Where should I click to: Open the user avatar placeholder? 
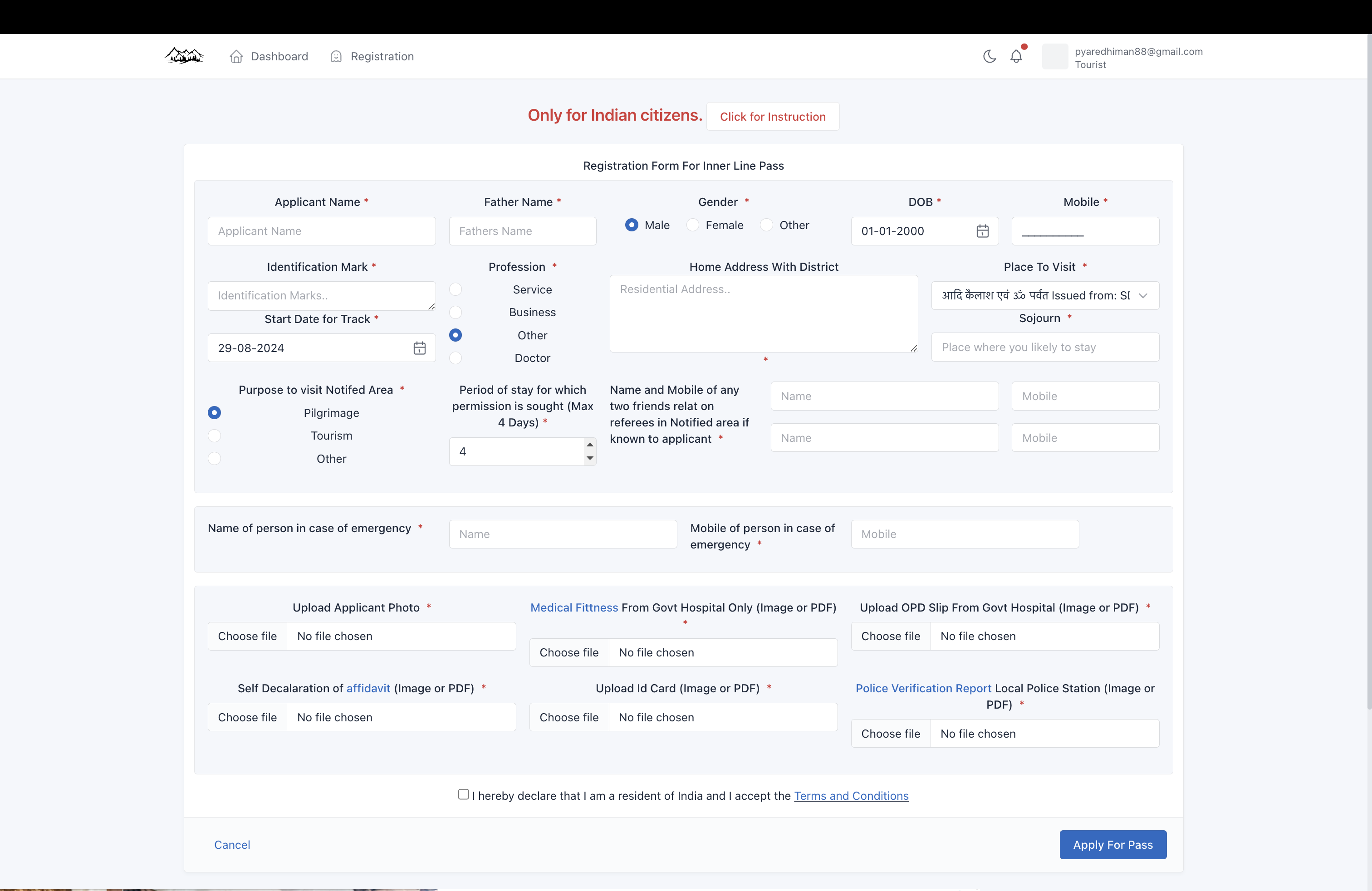coord(1055,56)
